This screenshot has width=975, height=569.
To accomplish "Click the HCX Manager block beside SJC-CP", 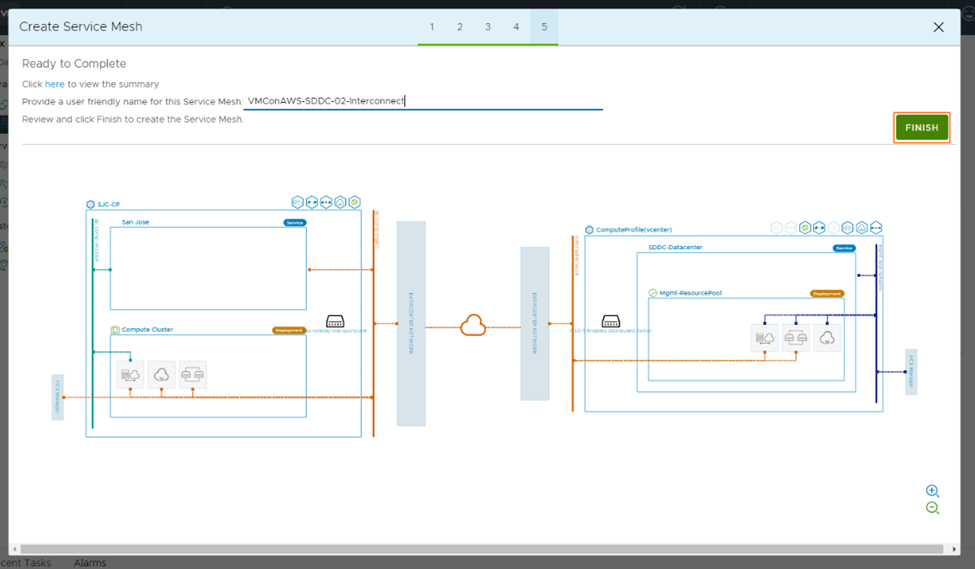I will coord(57,397).
